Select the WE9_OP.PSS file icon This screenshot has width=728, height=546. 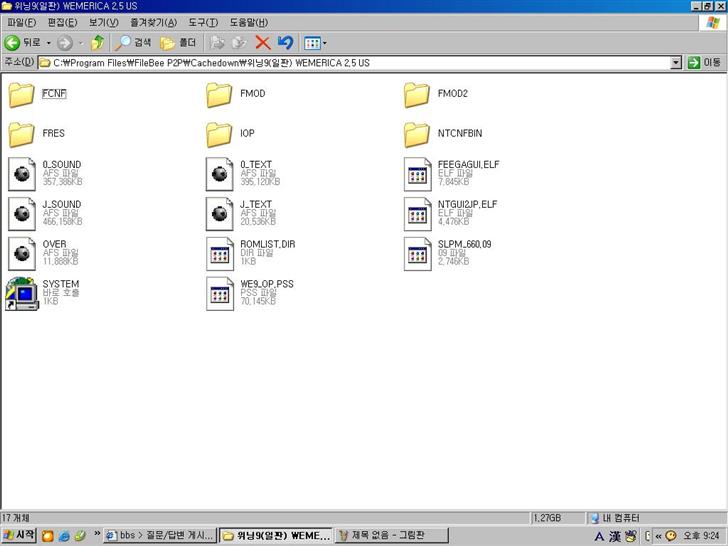coord(220,294)
